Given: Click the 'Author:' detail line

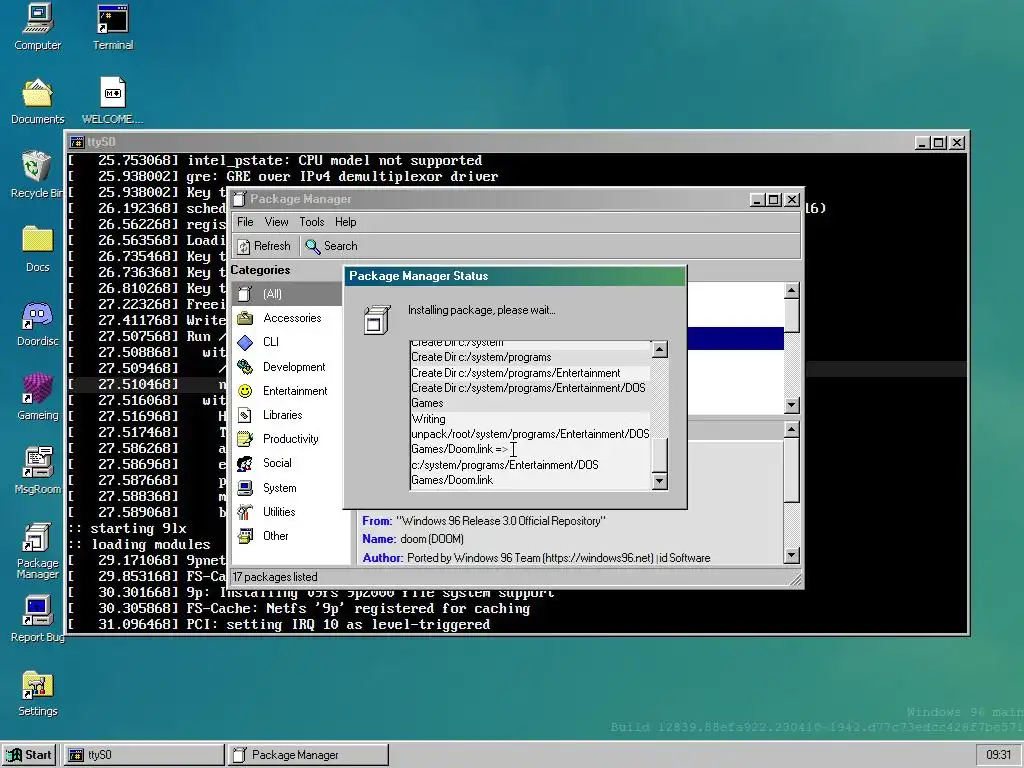Looking at the screenshot, I should pyautogui.click(x=536, y=558).
